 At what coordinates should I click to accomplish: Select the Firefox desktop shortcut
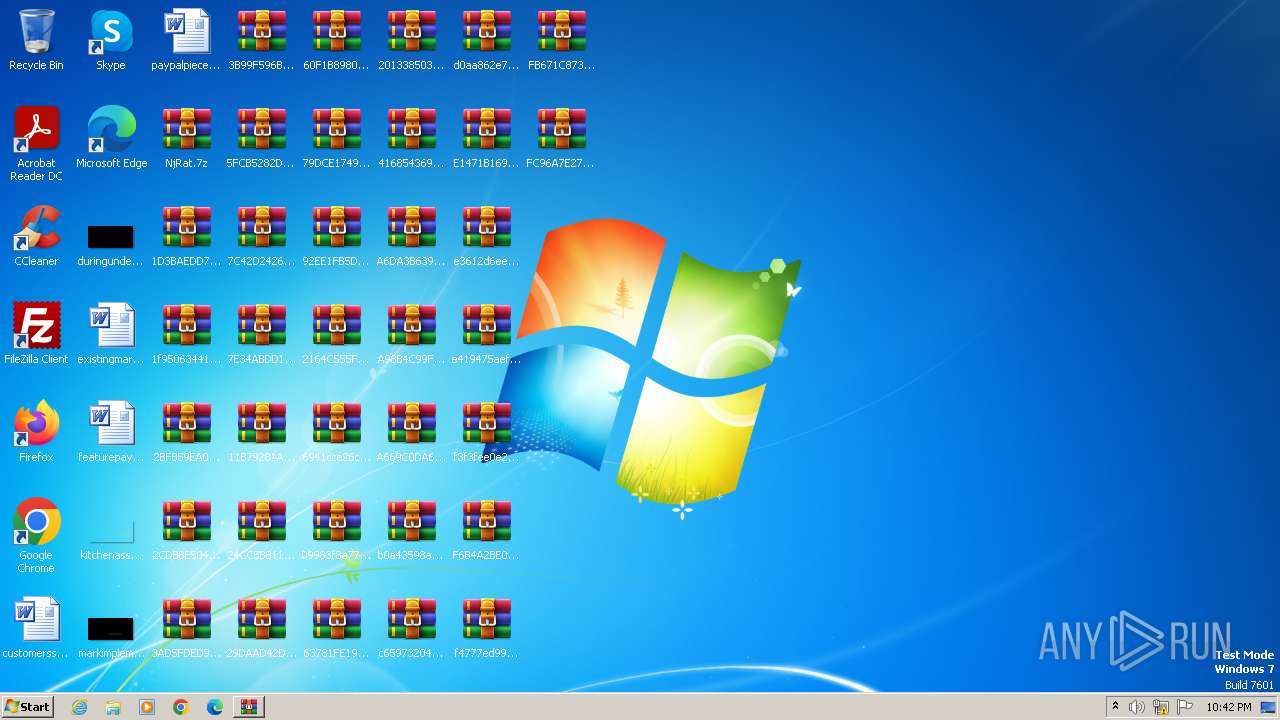coord(36,432)
